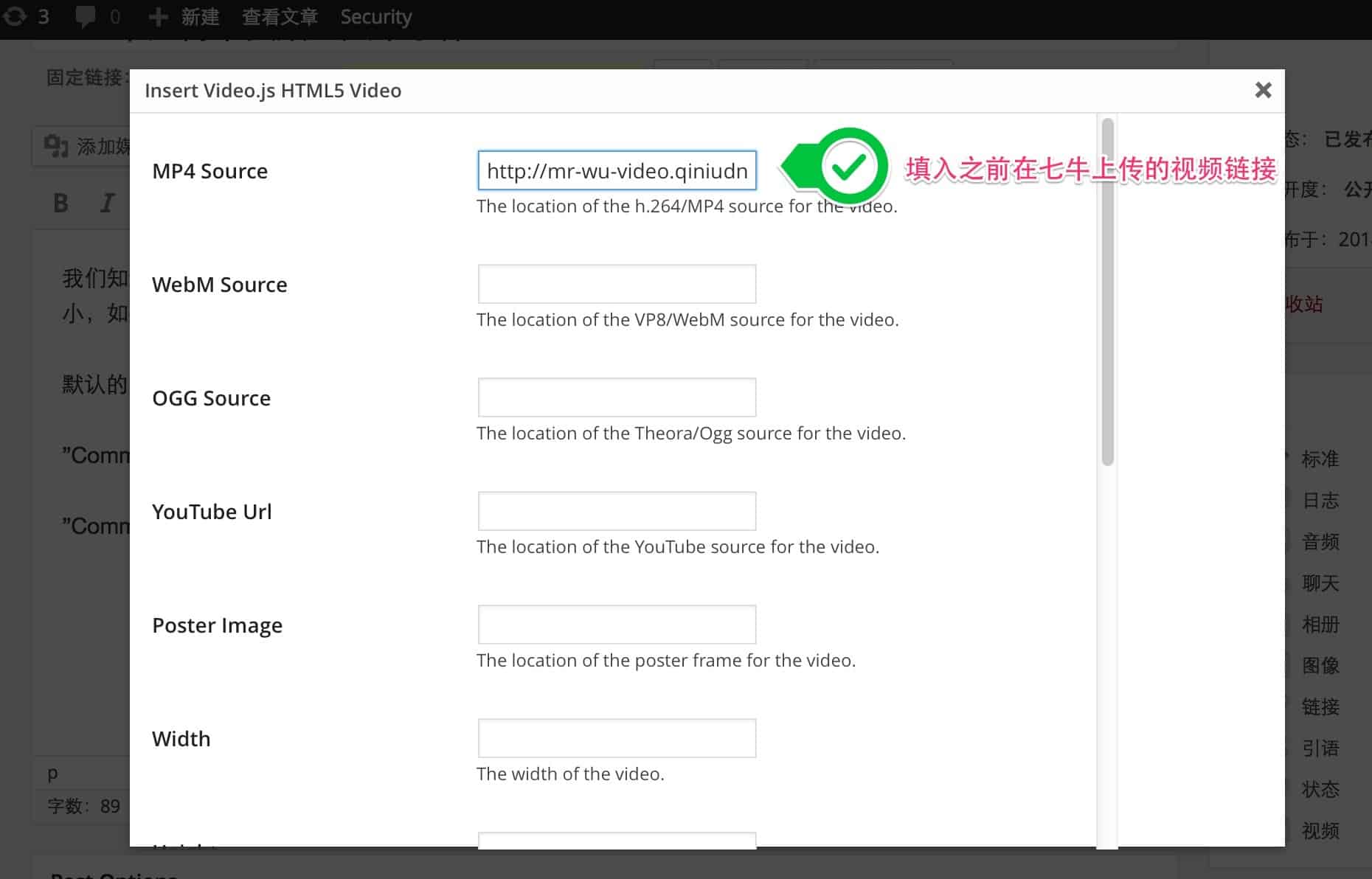Select the 状态 post format option
Viewport: 1372px width, 879px height.
coord(1320,789)
